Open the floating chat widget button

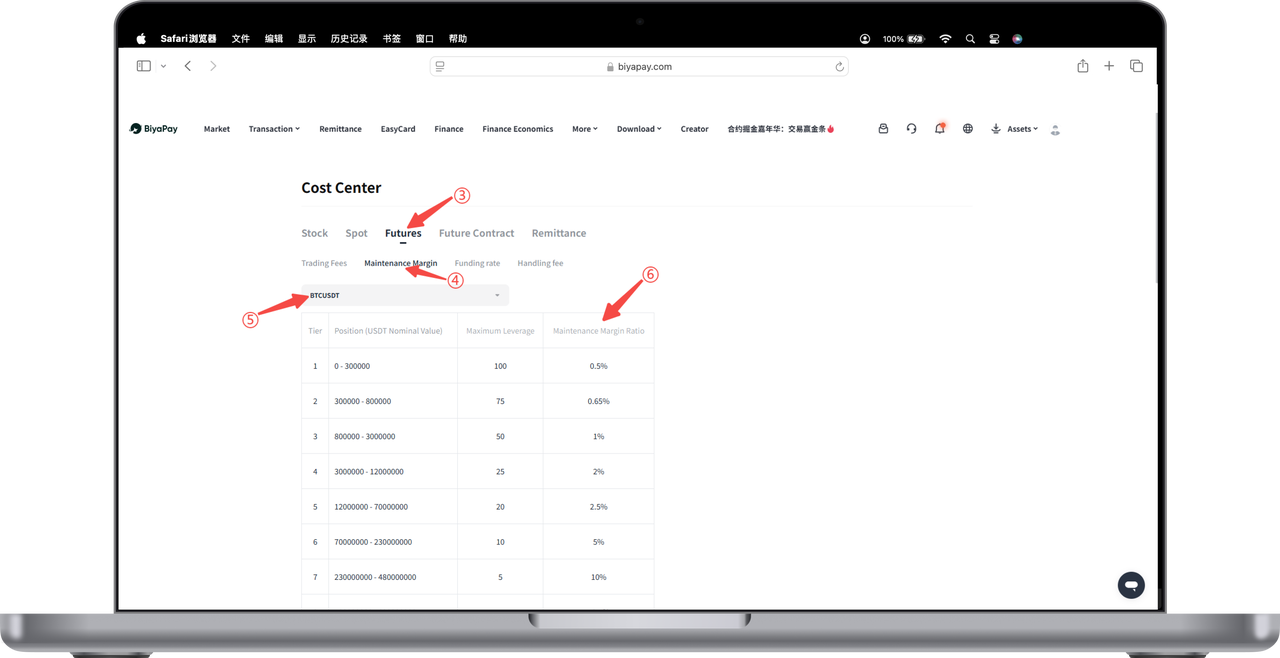[x=1131, y=585]
